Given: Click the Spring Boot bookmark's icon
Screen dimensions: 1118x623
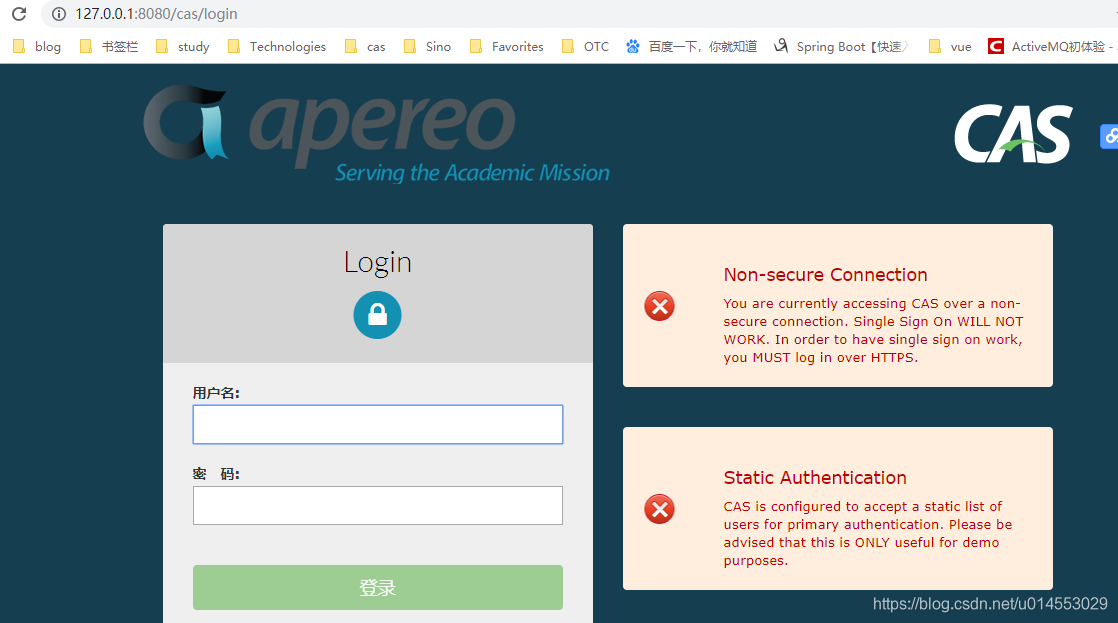Looking at the screenshot, I should point(781,46).
